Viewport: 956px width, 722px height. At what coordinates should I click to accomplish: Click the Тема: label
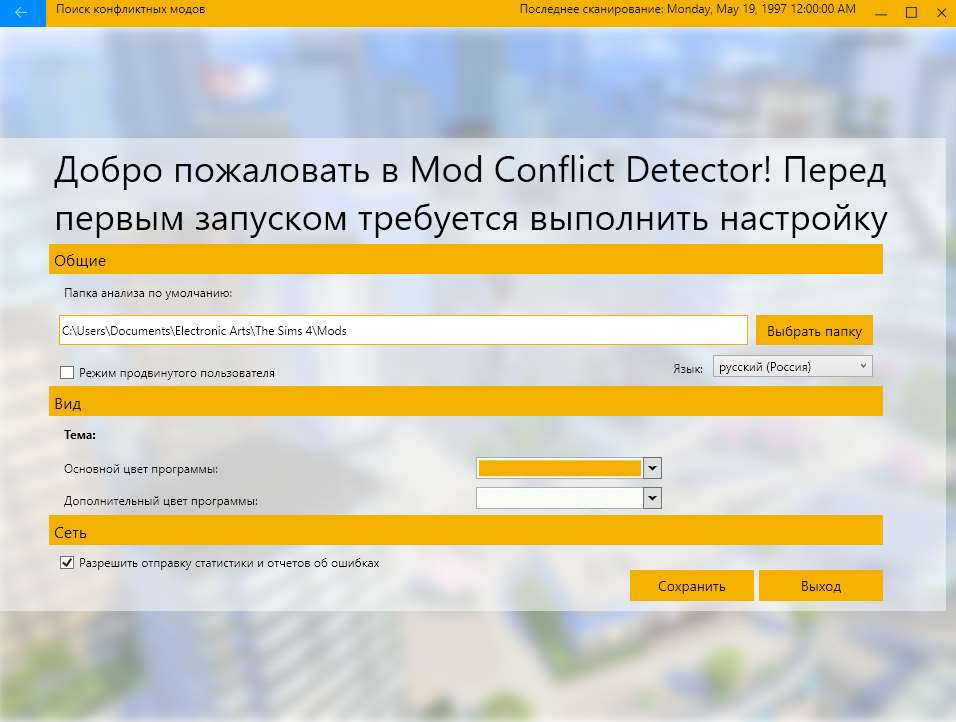pyautogui.click(x=80, y=435)
